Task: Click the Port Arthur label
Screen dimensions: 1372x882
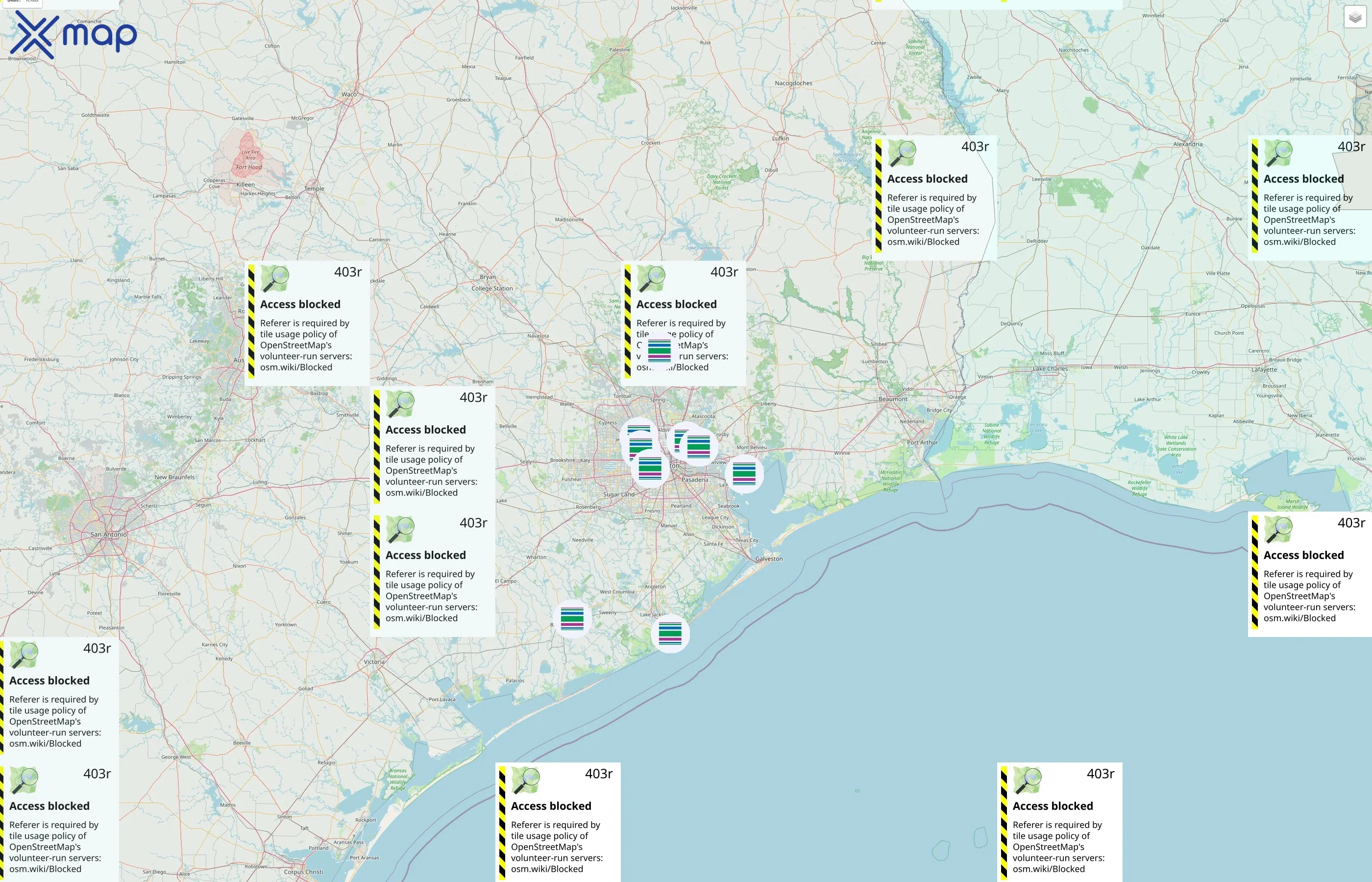Action: 923,442
